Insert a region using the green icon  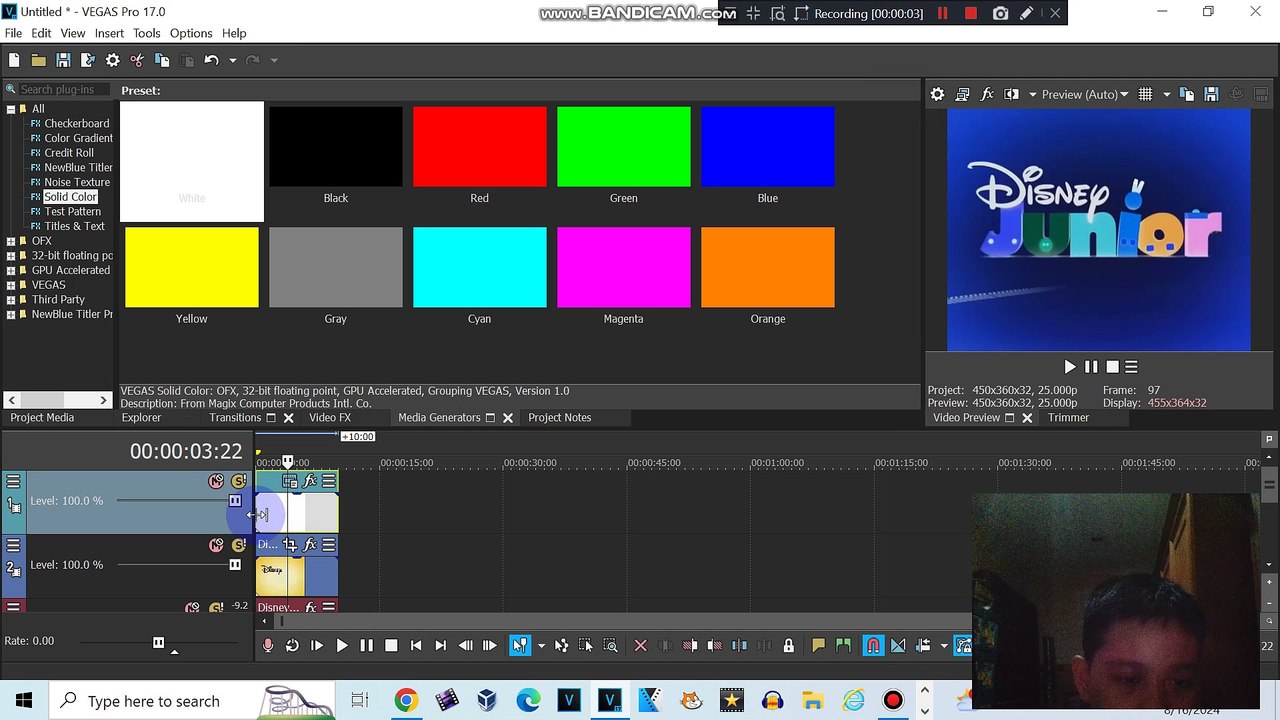(843, 646)
